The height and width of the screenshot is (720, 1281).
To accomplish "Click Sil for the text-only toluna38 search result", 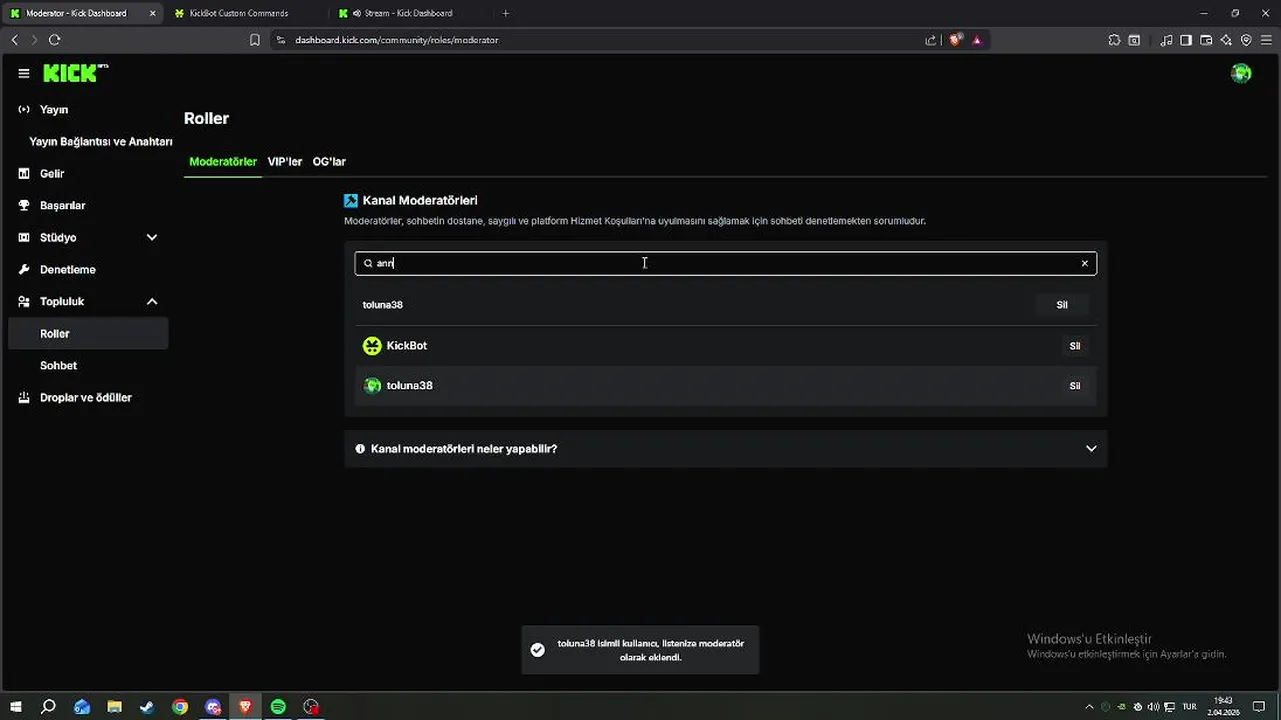I will 1062,305.
